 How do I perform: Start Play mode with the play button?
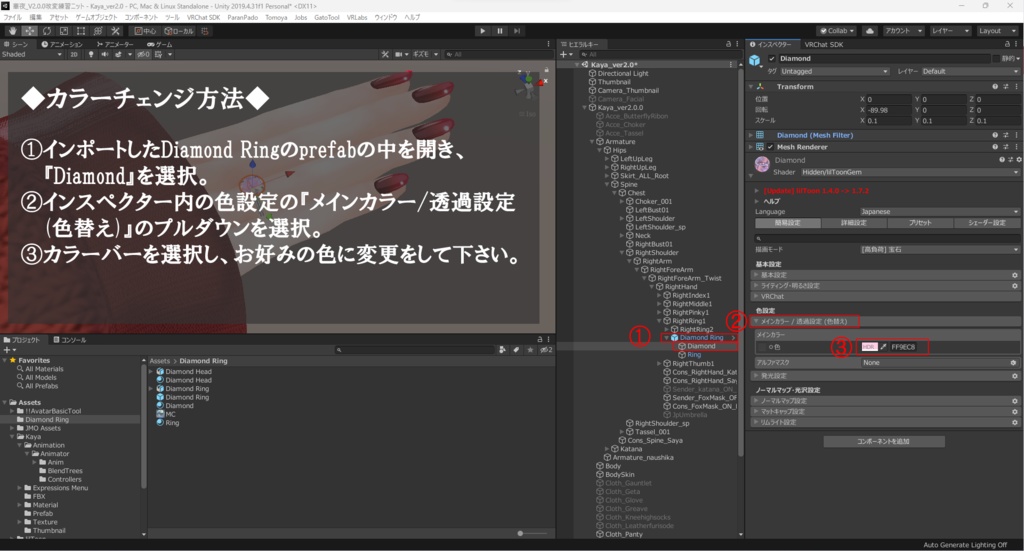[x=483, y=31]
